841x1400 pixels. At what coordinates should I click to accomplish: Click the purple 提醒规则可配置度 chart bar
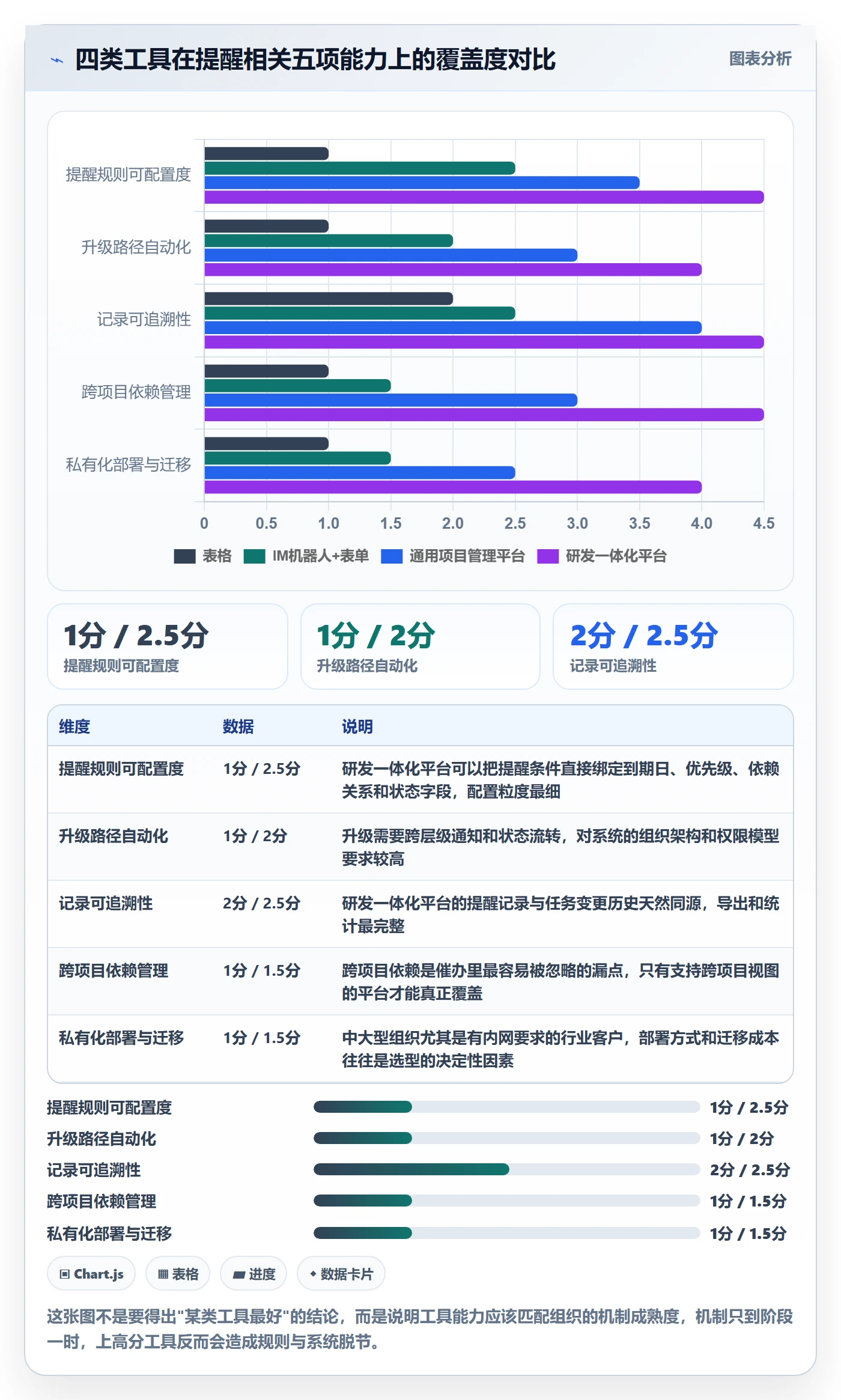pos(484,197)
